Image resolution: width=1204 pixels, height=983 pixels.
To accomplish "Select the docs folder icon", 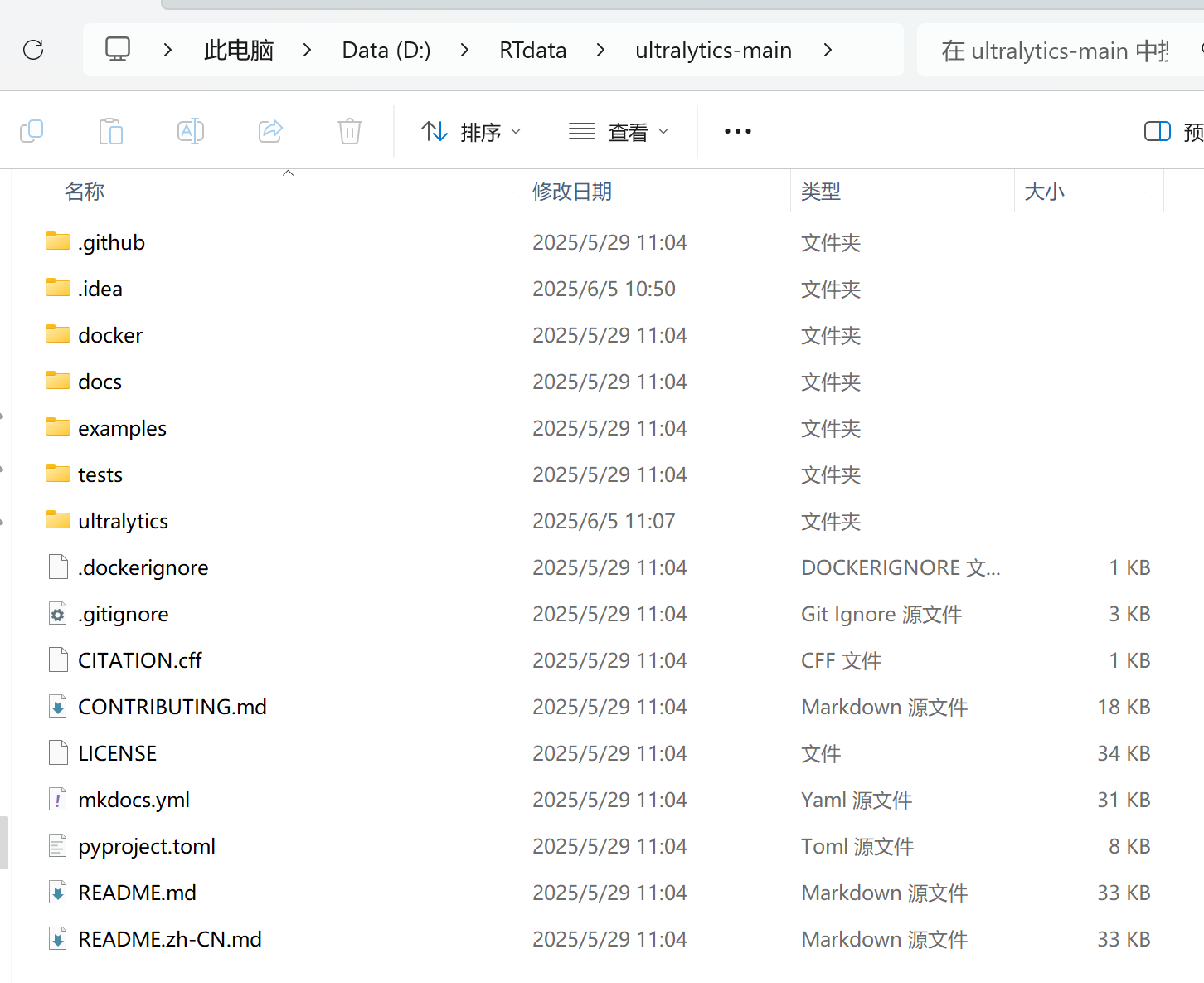I will pos(58,381).
